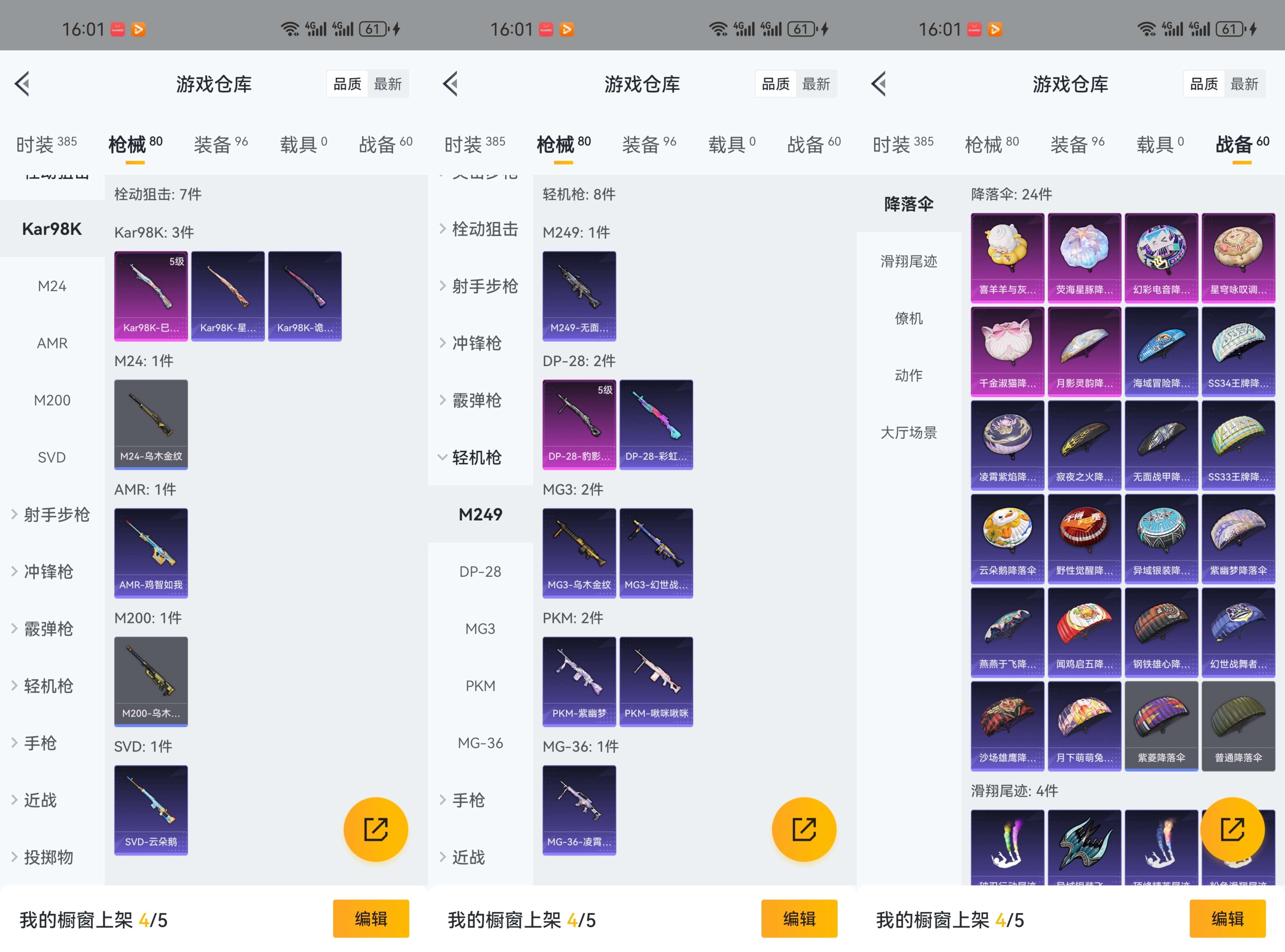Open the PKM-啾咪啾咪 skin
This screenshot has width=1285, height=952.
[656, 682]
